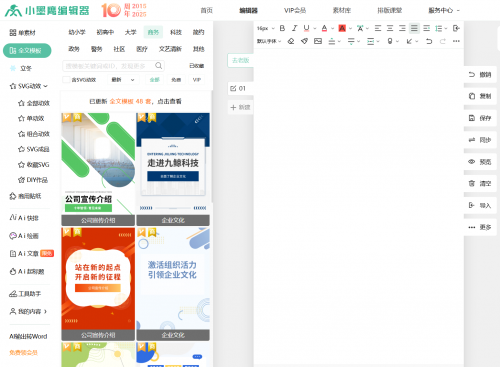This screenshot has width=500, height=367.
Task: Switch to 单素材 in the left sidebar
Action: click(22, 33)
